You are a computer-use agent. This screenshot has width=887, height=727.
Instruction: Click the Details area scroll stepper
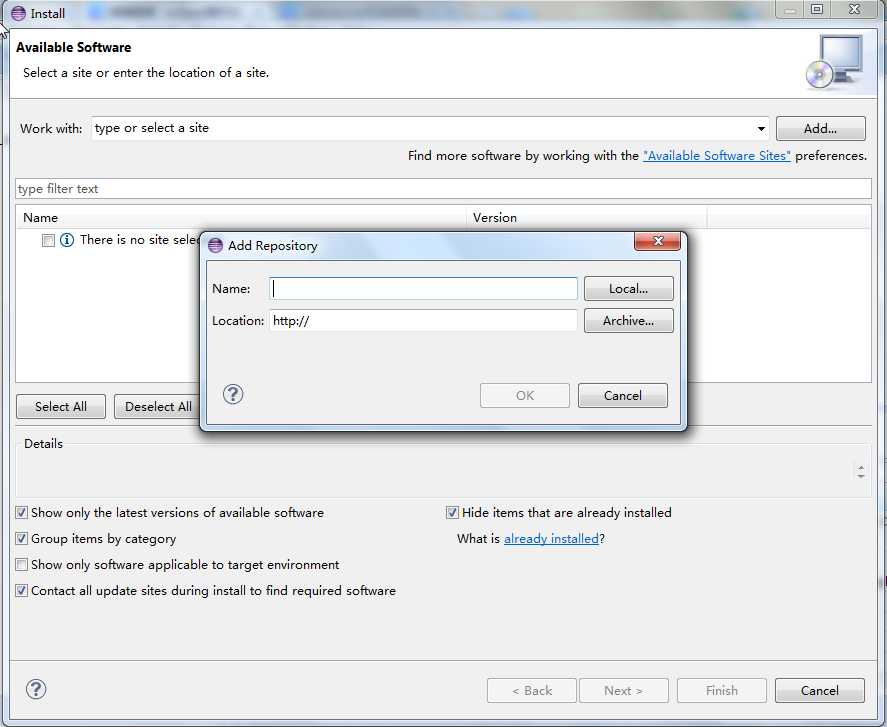click(860, 471)
